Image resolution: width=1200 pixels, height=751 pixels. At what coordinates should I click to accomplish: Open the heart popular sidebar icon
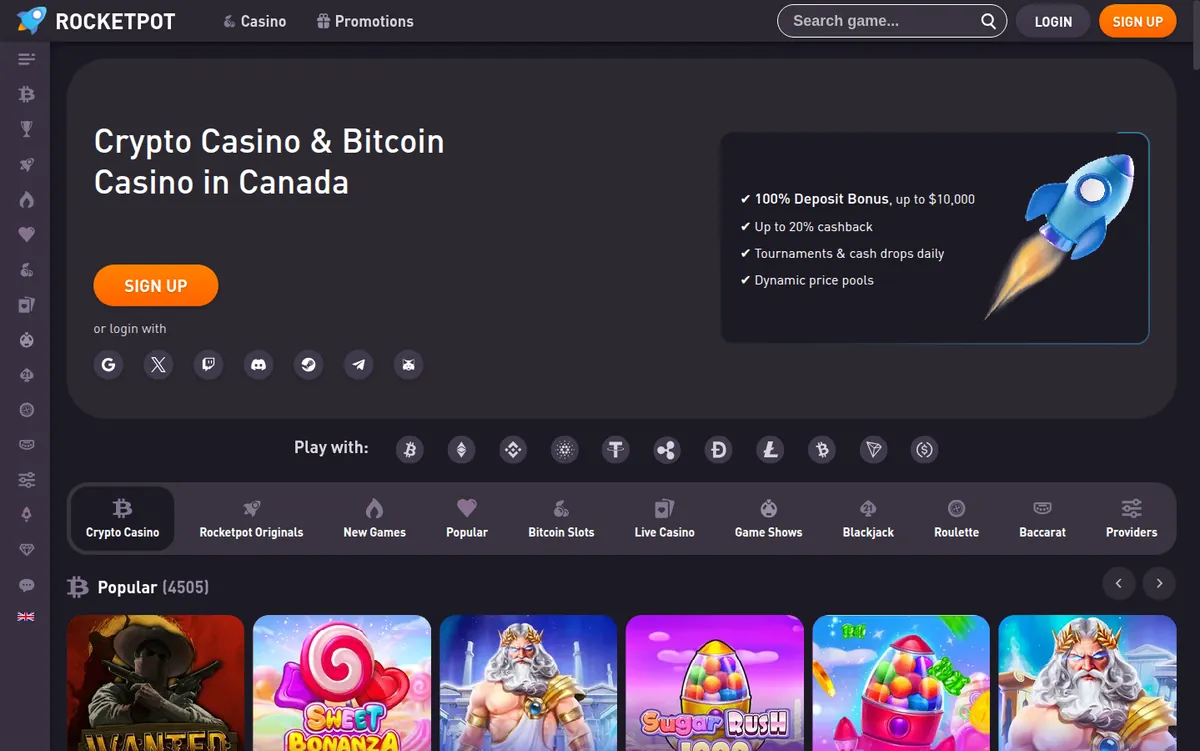point(27,235)
